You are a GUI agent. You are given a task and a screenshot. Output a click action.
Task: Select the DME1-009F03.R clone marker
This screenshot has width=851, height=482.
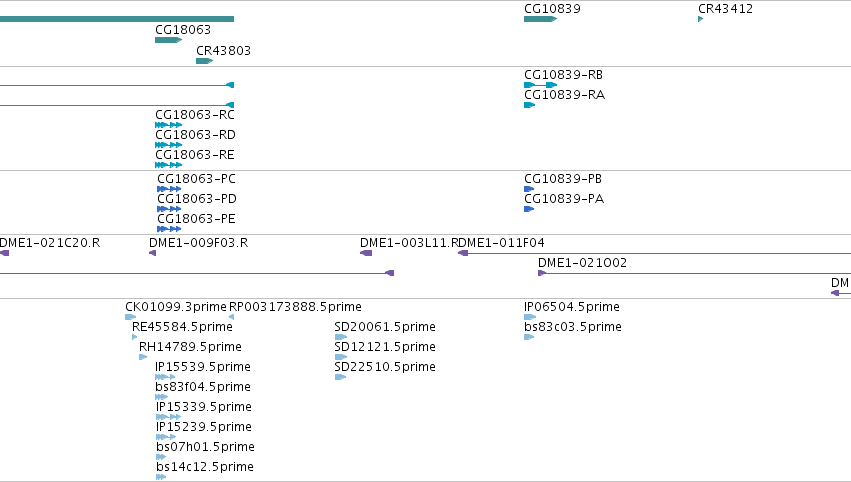click(x=153, y=253)
